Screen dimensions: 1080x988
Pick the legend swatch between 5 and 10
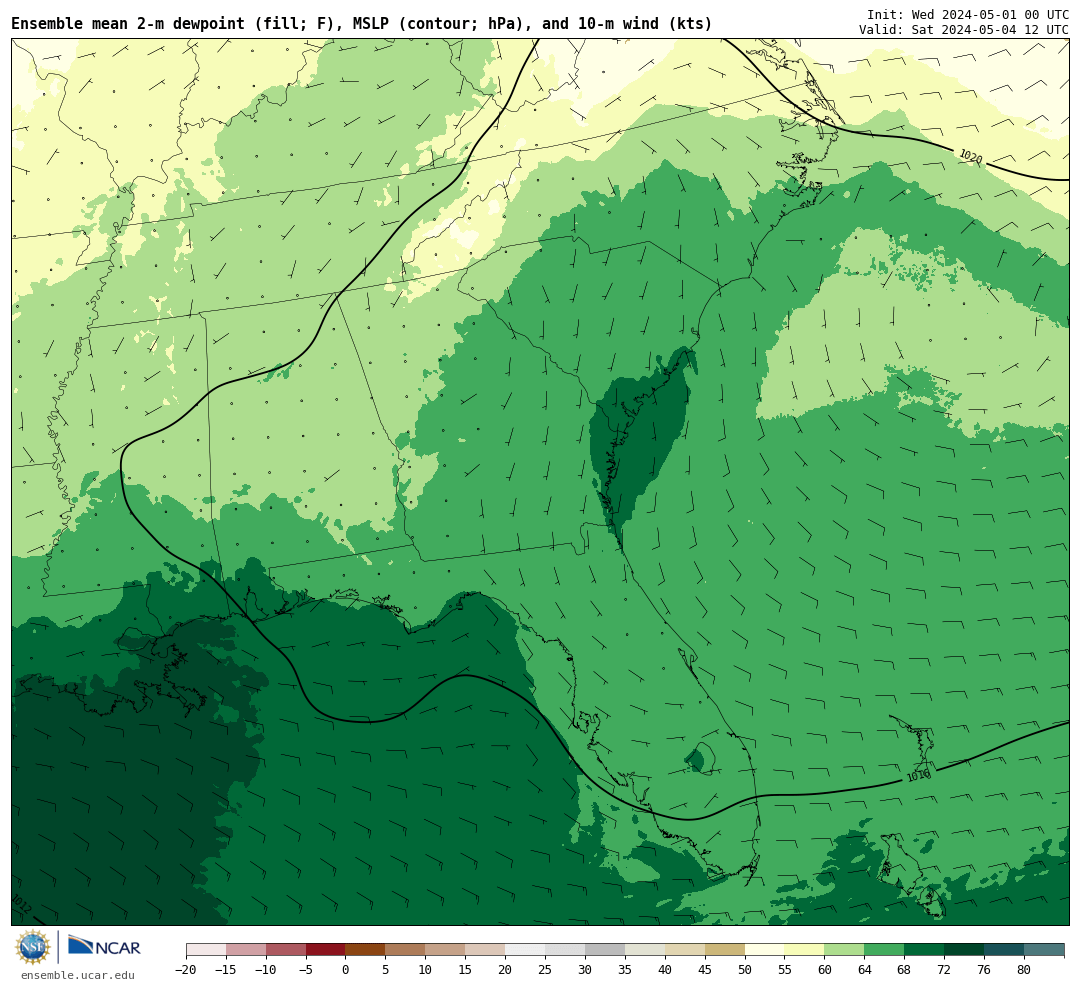(x=405, y=950)
